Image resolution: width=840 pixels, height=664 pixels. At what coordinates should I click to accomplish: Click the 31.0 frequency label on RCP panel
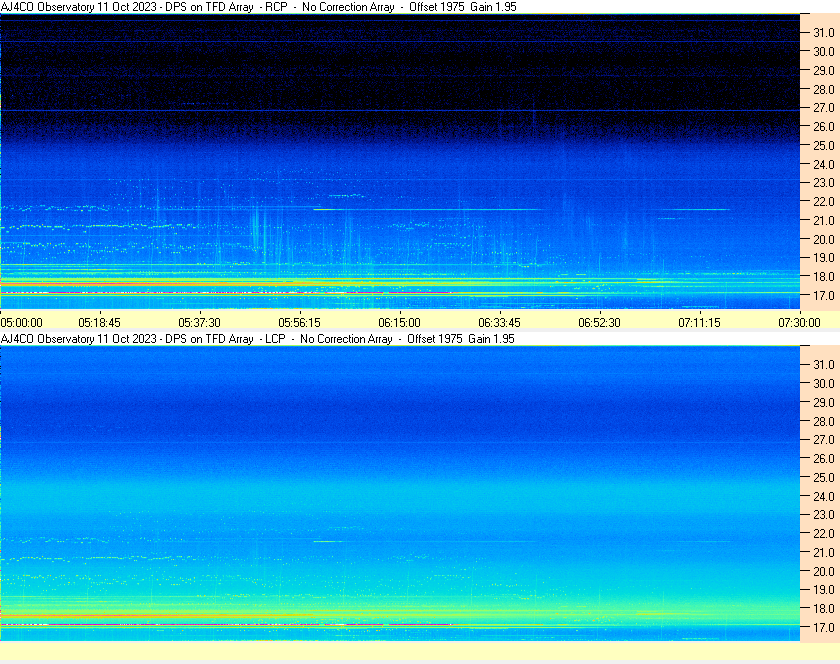click(x=824, y=33)
